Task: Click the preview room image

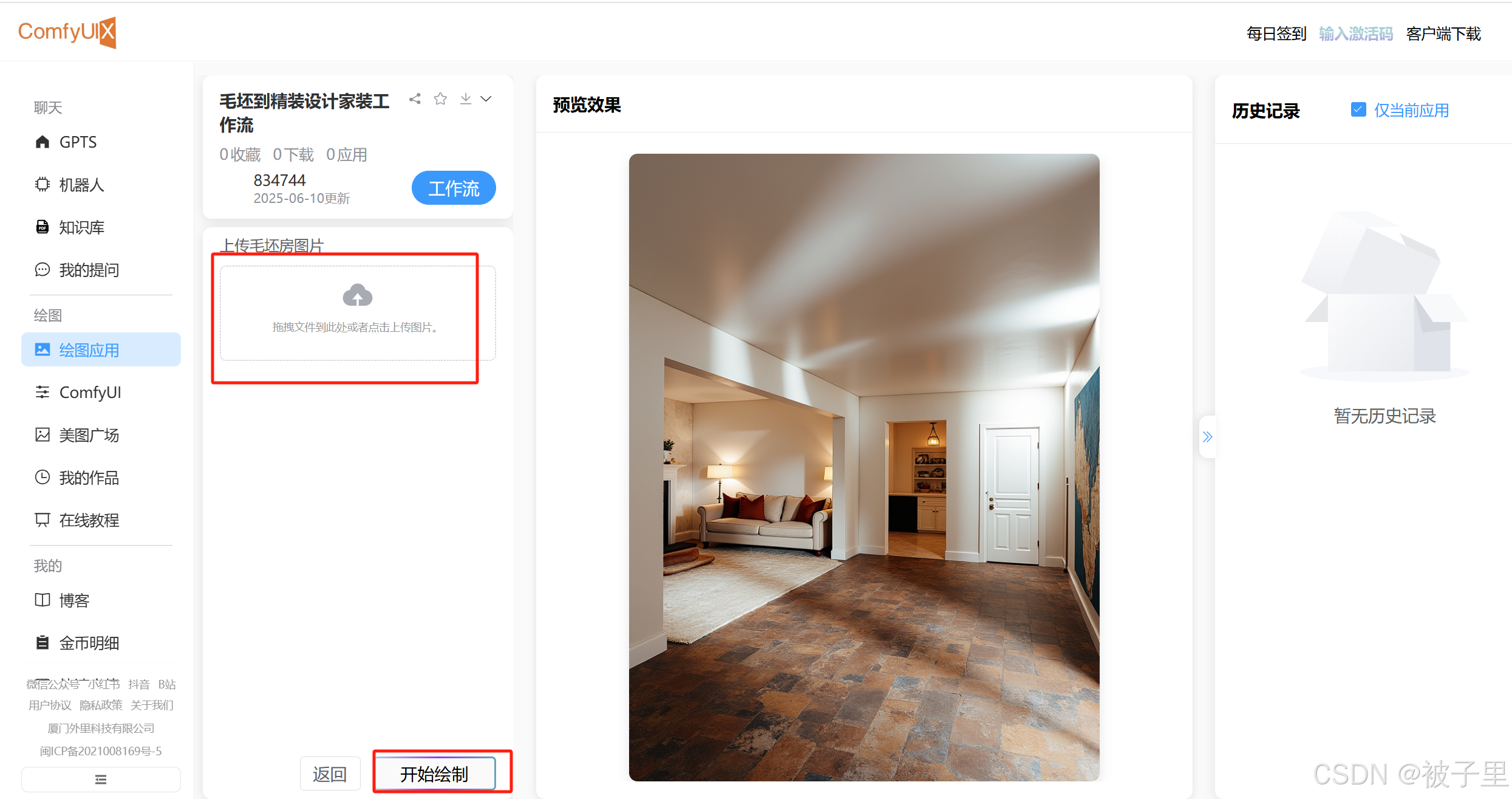Action: click(x=863, y=467)
